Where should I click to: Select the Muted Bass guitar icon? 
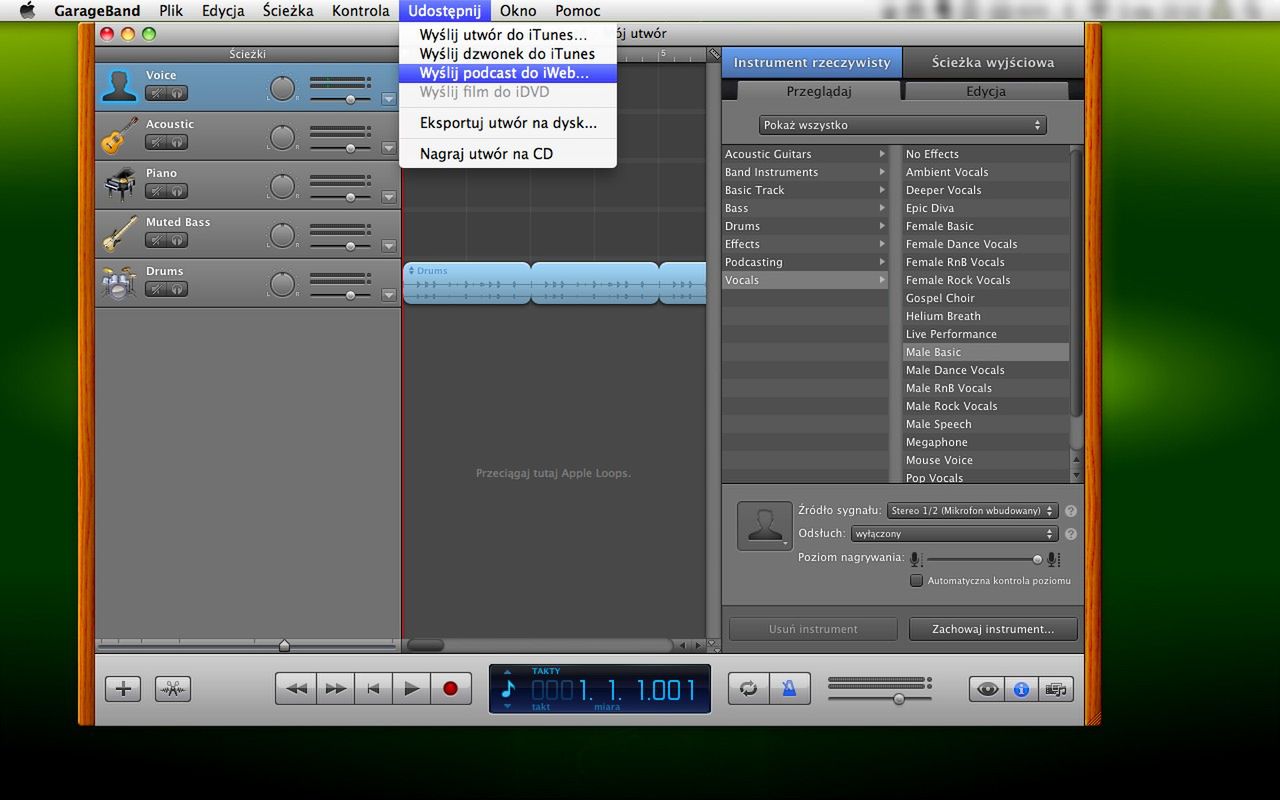[119, 233]
